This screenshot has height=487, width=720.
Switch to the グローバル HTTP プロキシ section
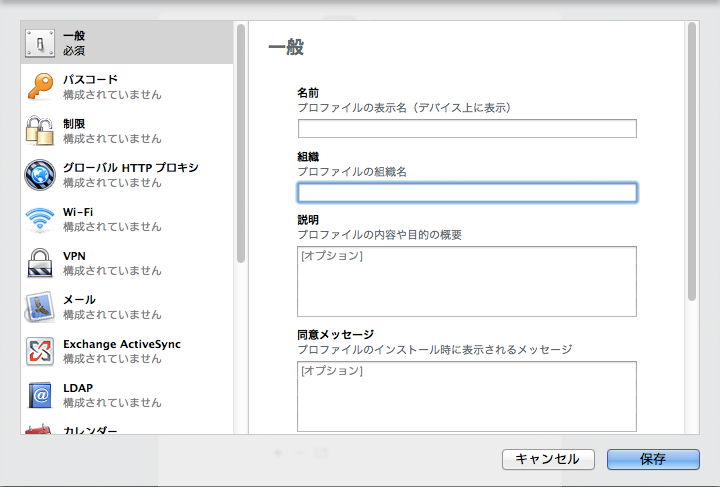[x=131, y=167]
